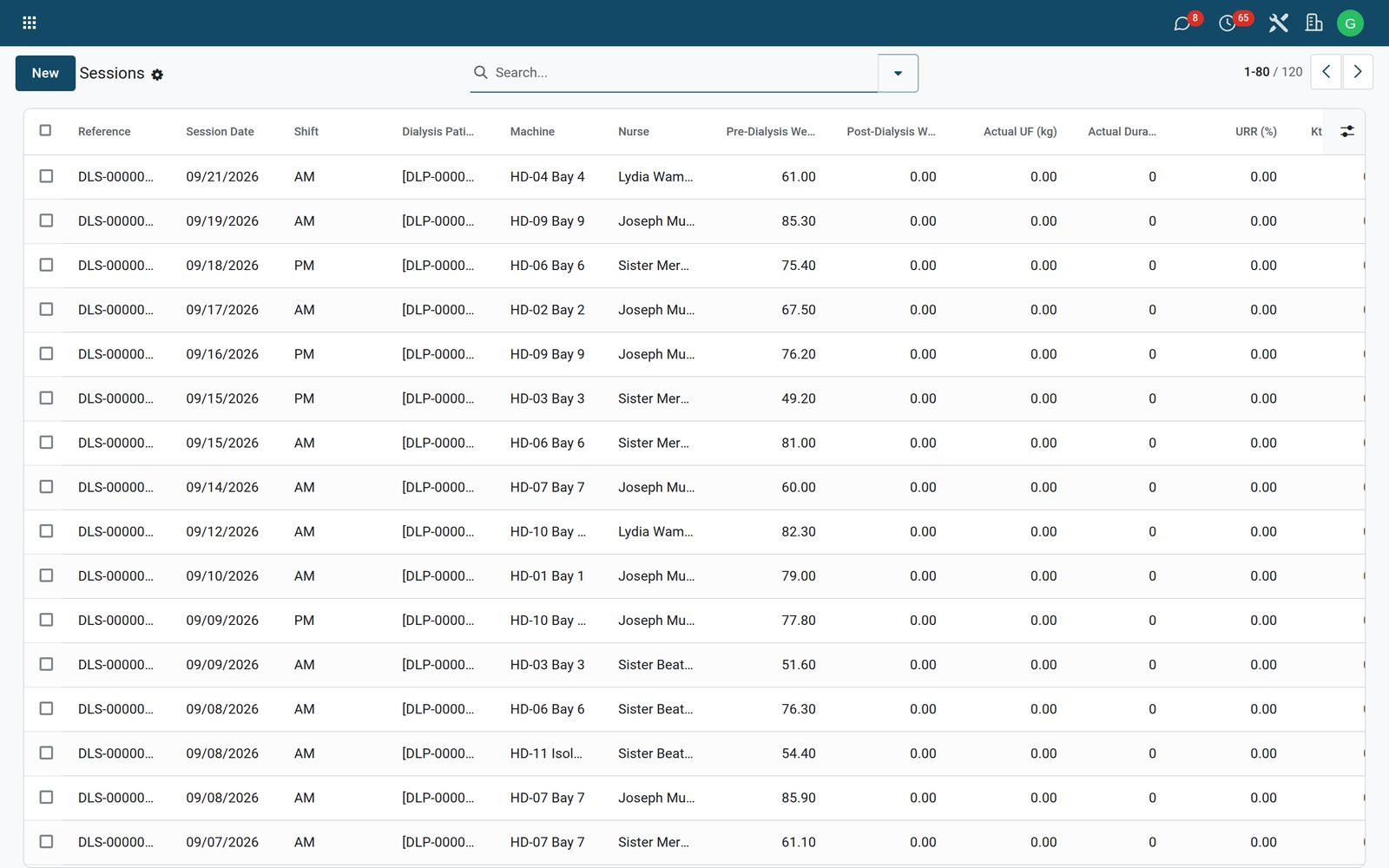1389x868 pixels.
Task: Click the search magnifier icon
Action: point(480,72)
